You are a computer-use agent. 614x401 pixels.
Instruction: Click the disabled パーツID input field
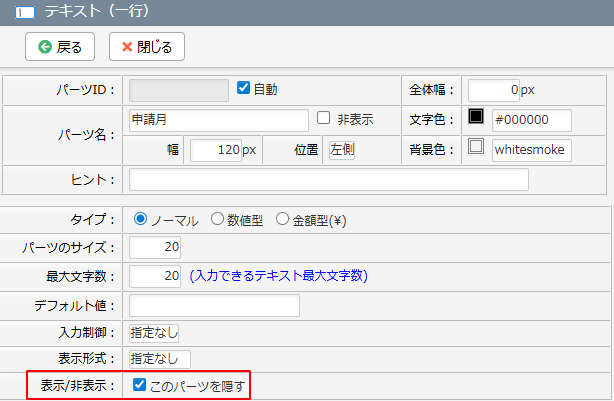pos(179,90)
